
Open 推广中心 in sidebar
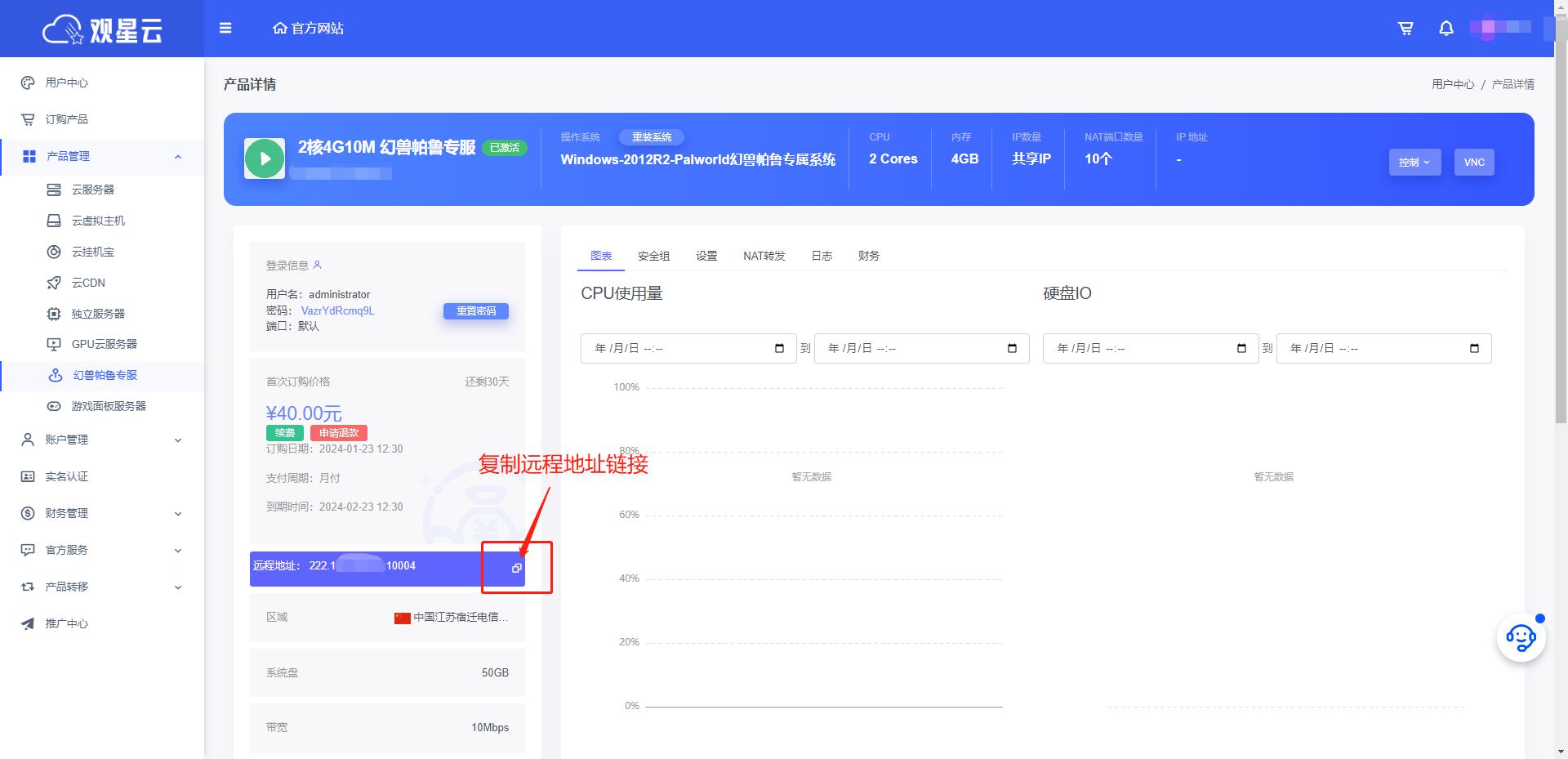(x=102, y=623)
